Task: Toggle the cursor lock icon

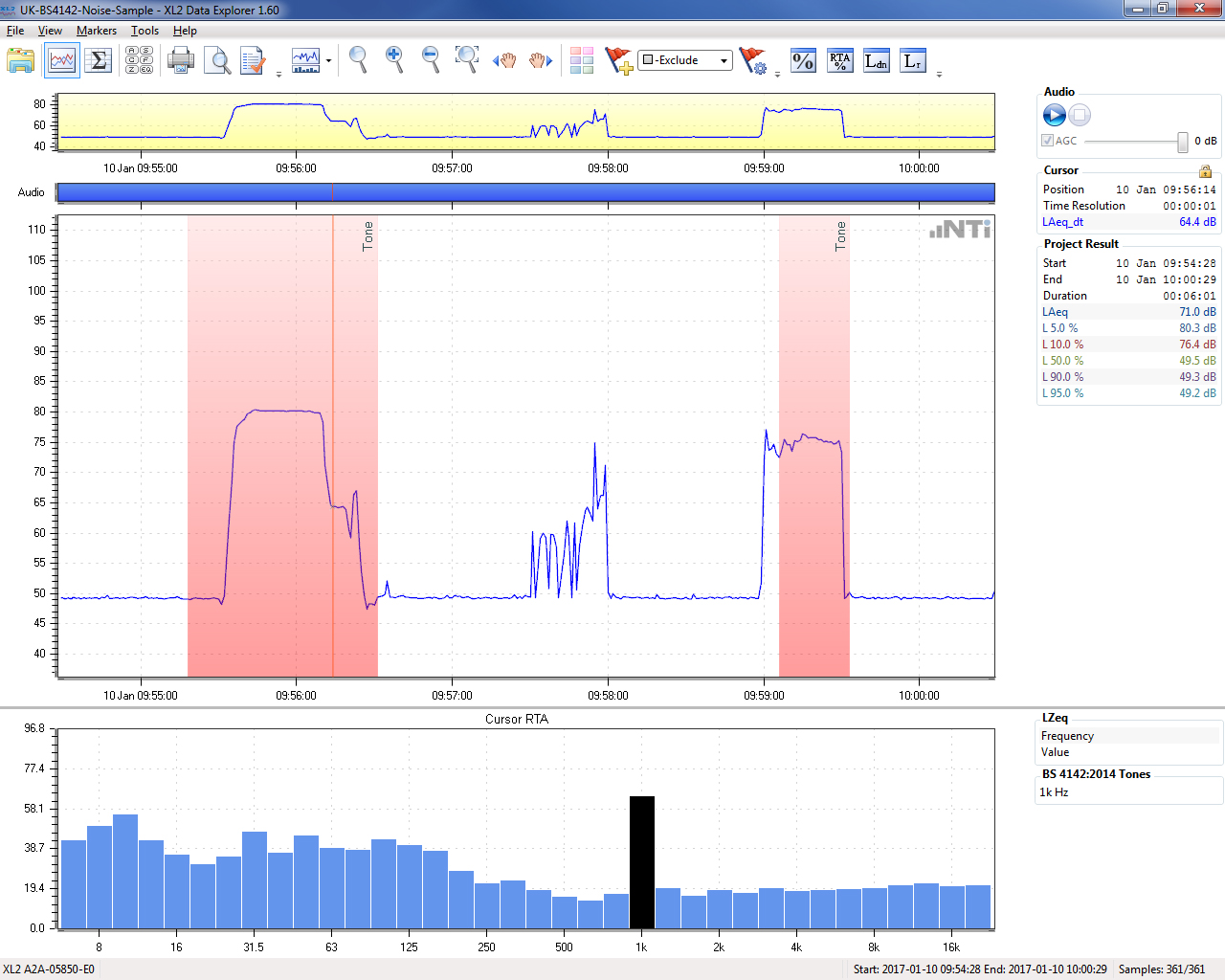Action: tap(1205, 171)
